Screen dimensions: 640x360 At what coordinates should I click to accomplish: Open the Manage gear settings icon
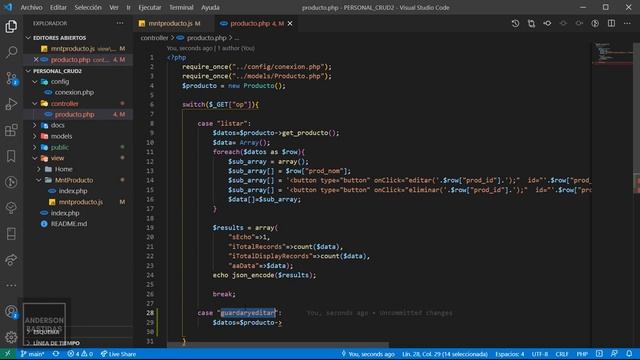(11, 337)
